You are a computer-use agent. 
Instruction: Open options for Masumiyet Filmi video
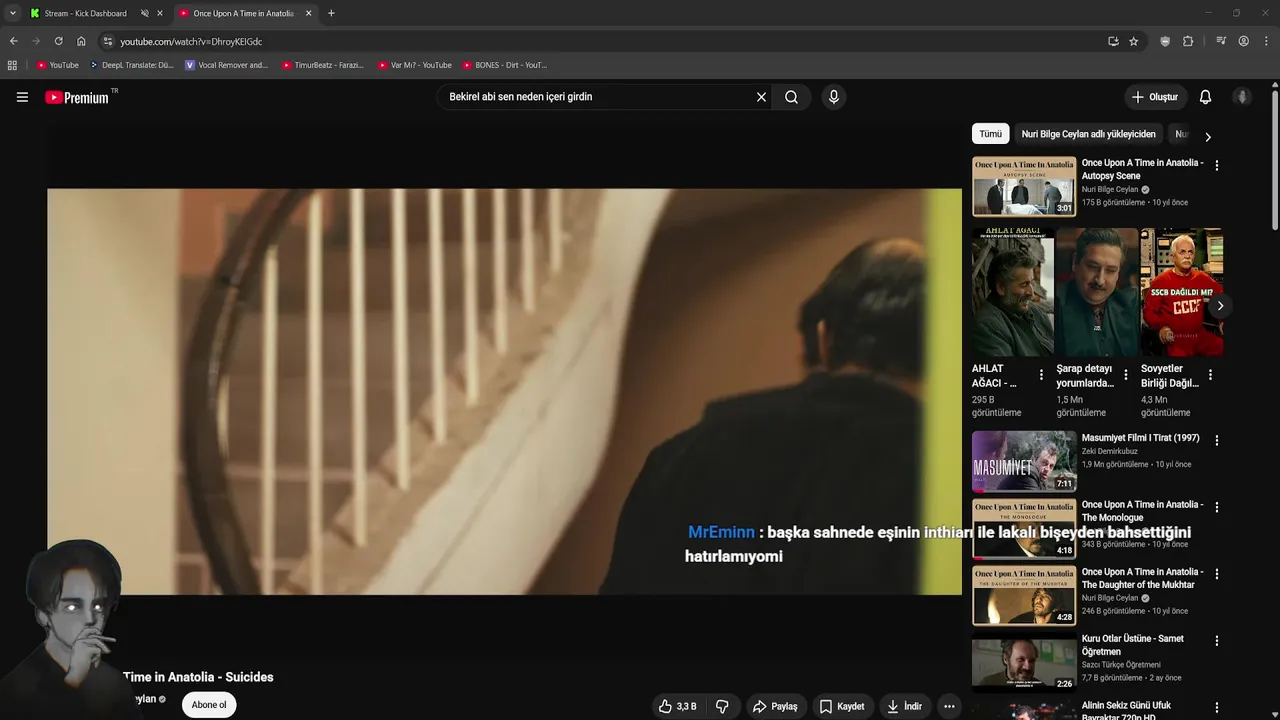click(1217, 440)
